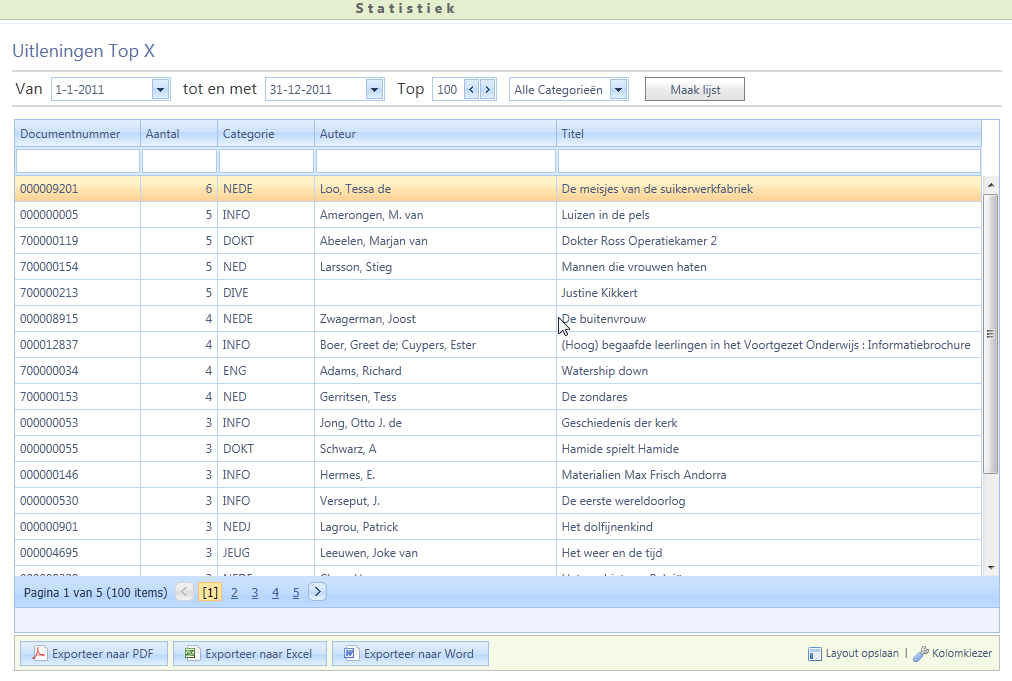Click the end date field 31-12-2011
The width and height of the screenshot is (1012, 681).
[316, 89]
